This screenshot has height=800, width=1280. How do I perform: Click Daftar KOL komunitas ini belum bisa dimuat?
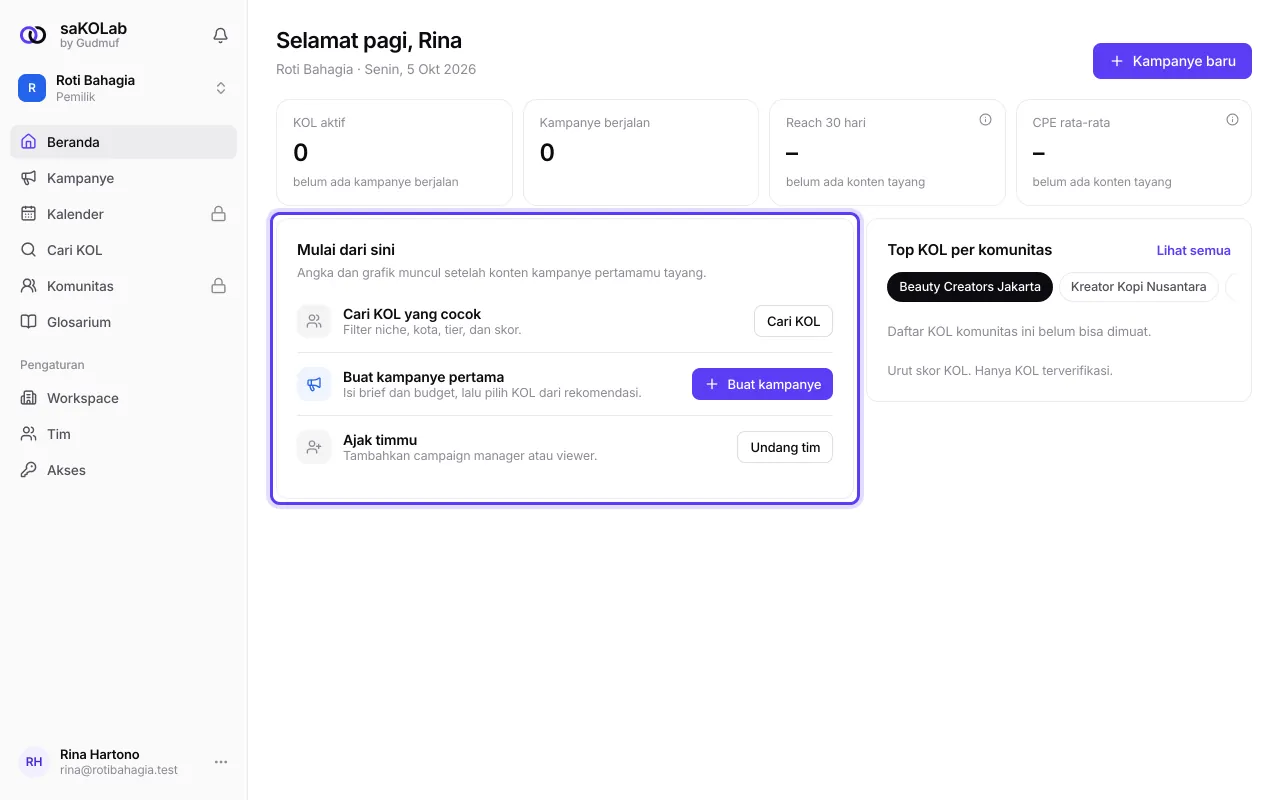[1019, 330]
